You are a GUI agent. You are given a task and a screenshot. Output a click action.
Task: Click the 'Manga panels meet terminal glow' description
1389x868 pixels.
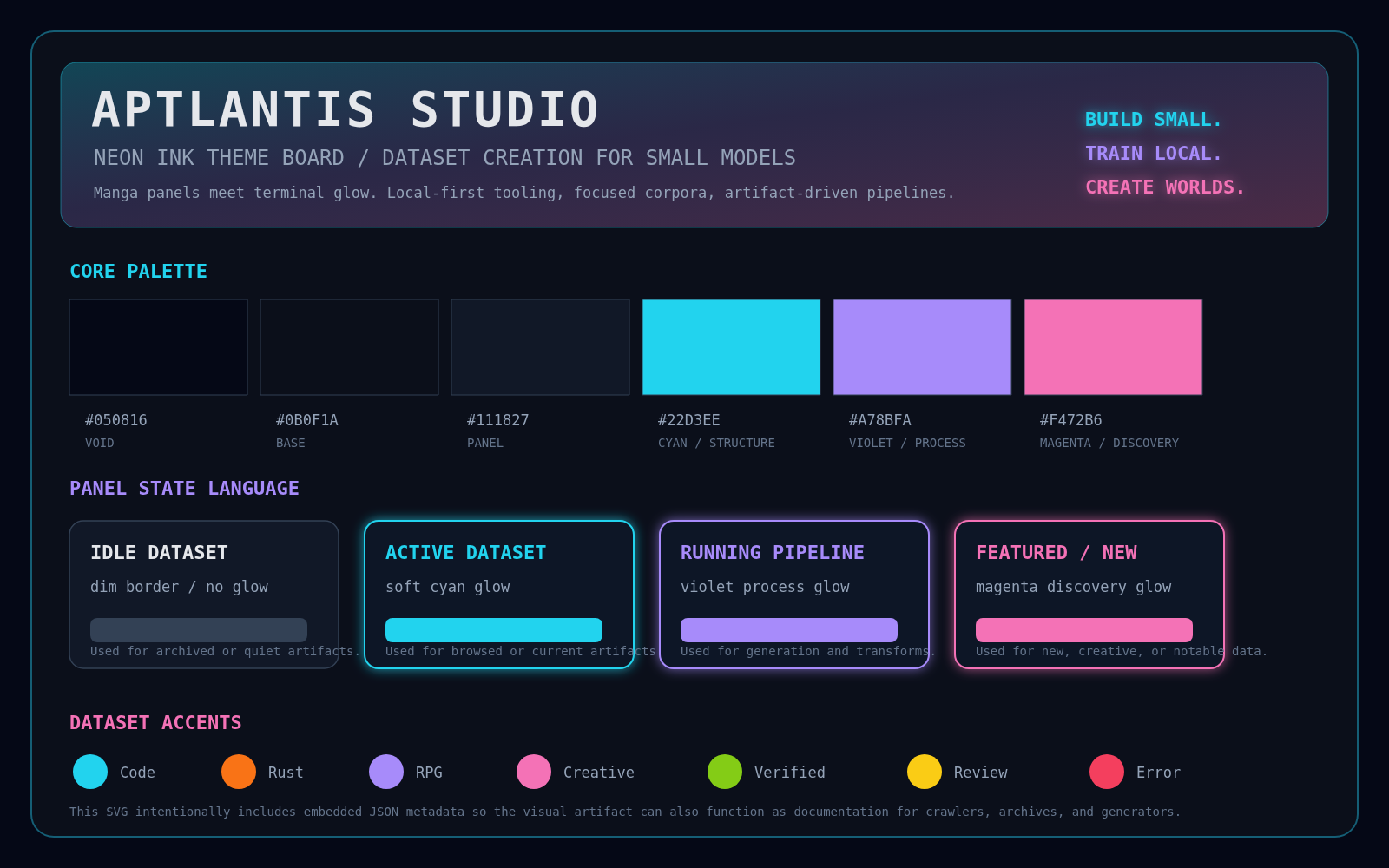tap(524, 193)
